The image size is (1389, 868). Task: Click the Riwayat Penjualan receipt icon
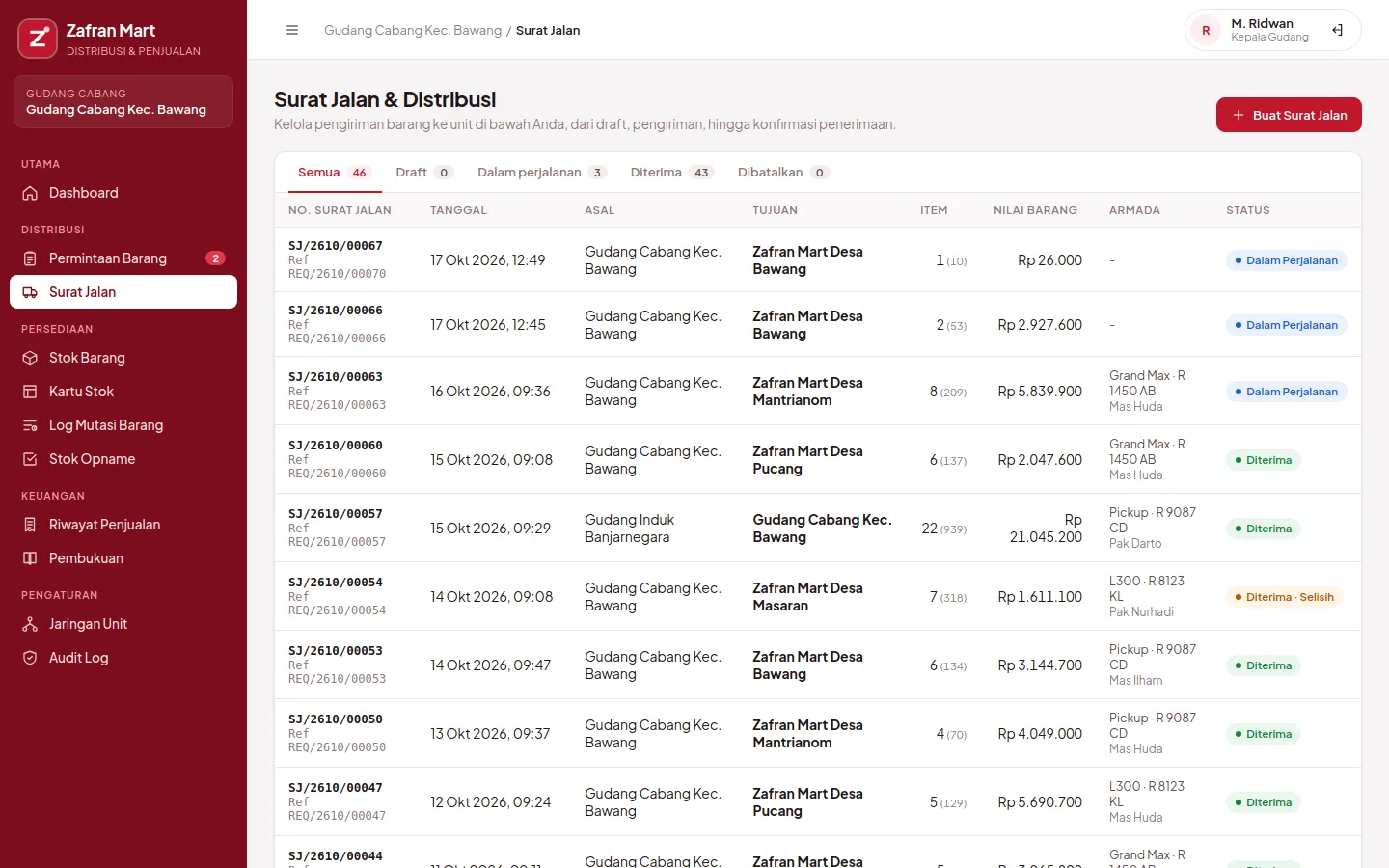(x=30, y=525)
